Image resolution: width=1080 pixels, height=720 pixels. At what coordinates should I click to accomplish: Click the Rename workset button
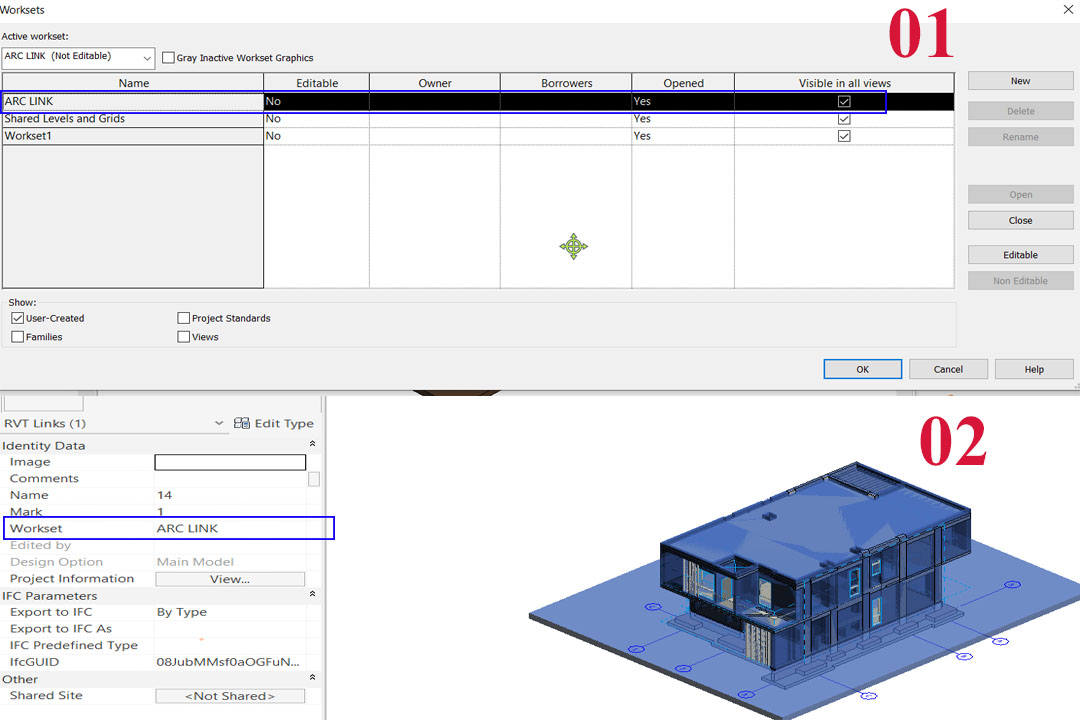coord(1020,136)
